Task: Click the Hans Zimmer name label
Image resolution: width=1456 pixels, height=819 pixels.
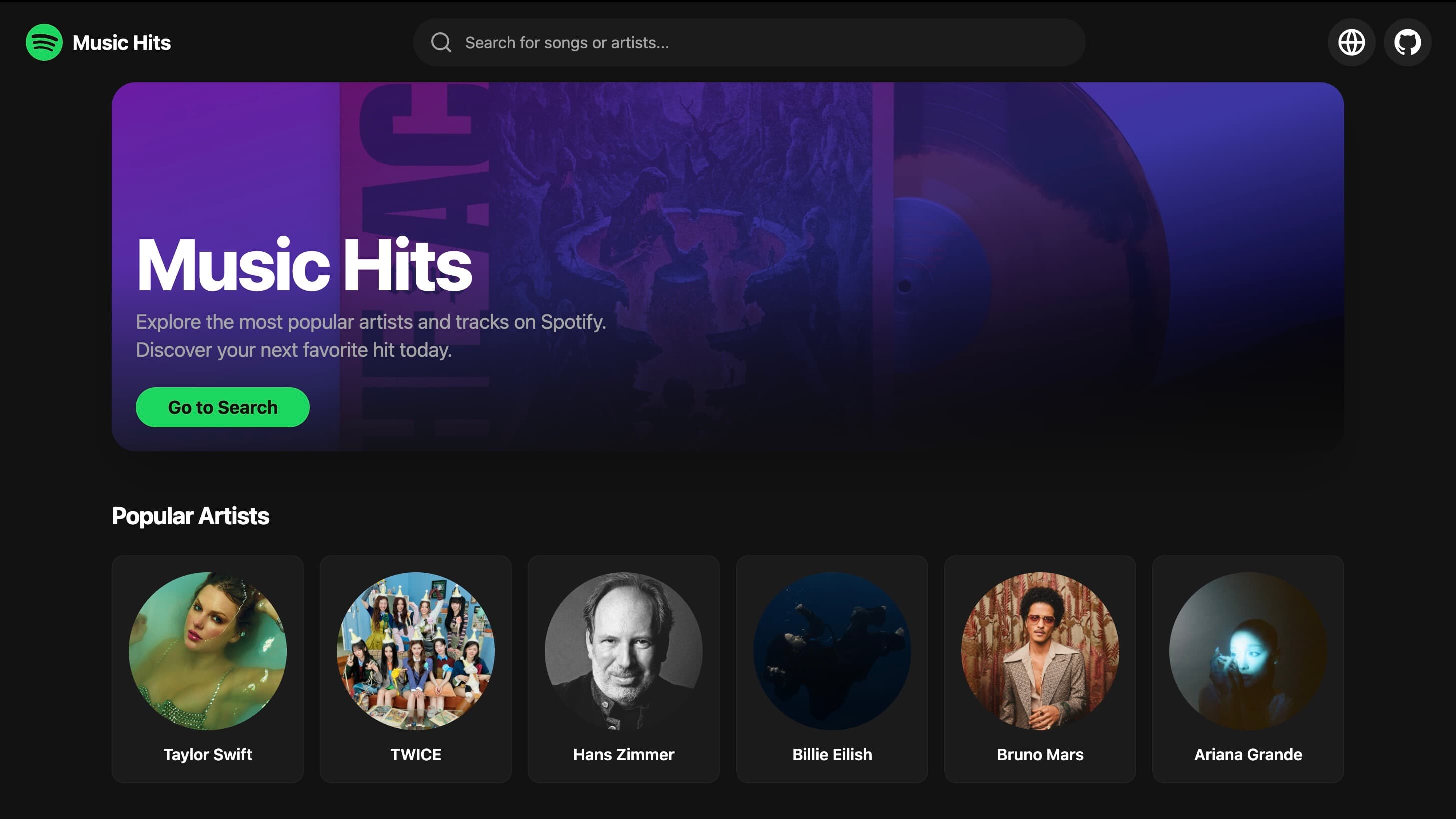Action: tap(623, 754)
